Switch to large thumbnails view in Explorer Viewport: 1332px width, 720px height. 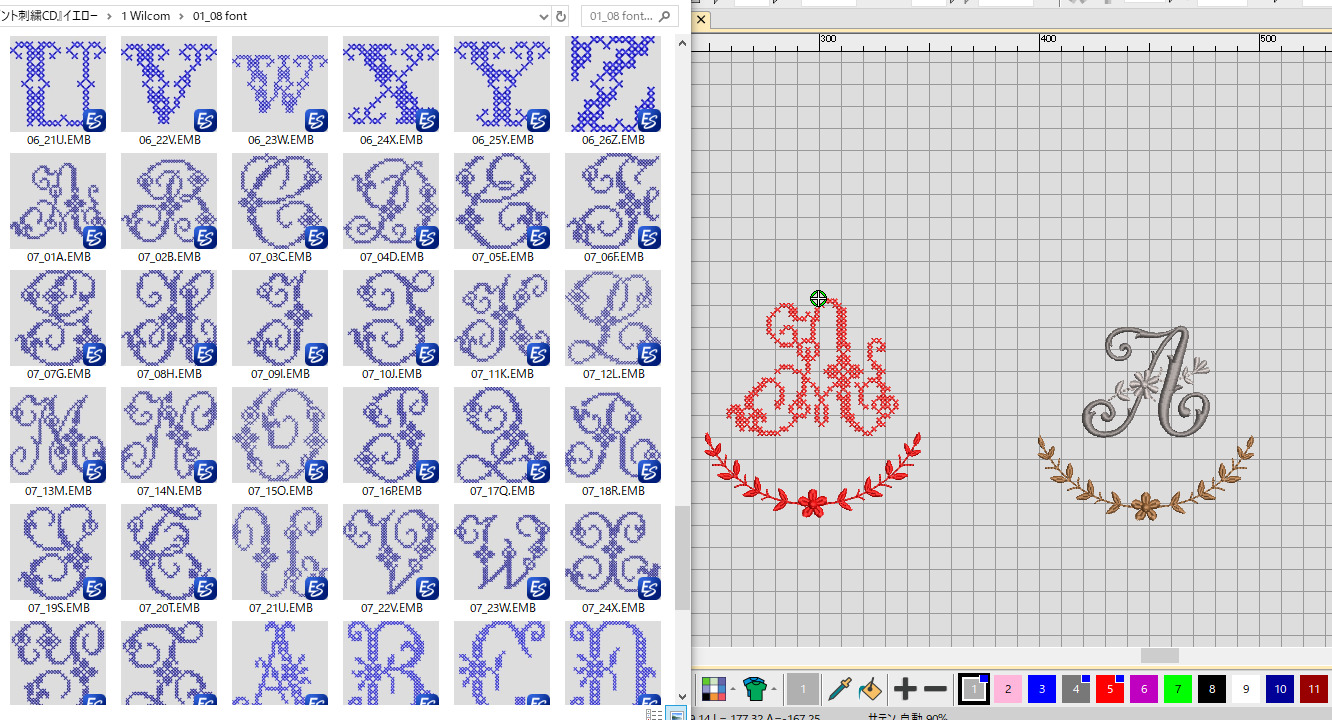click(677, 714)
